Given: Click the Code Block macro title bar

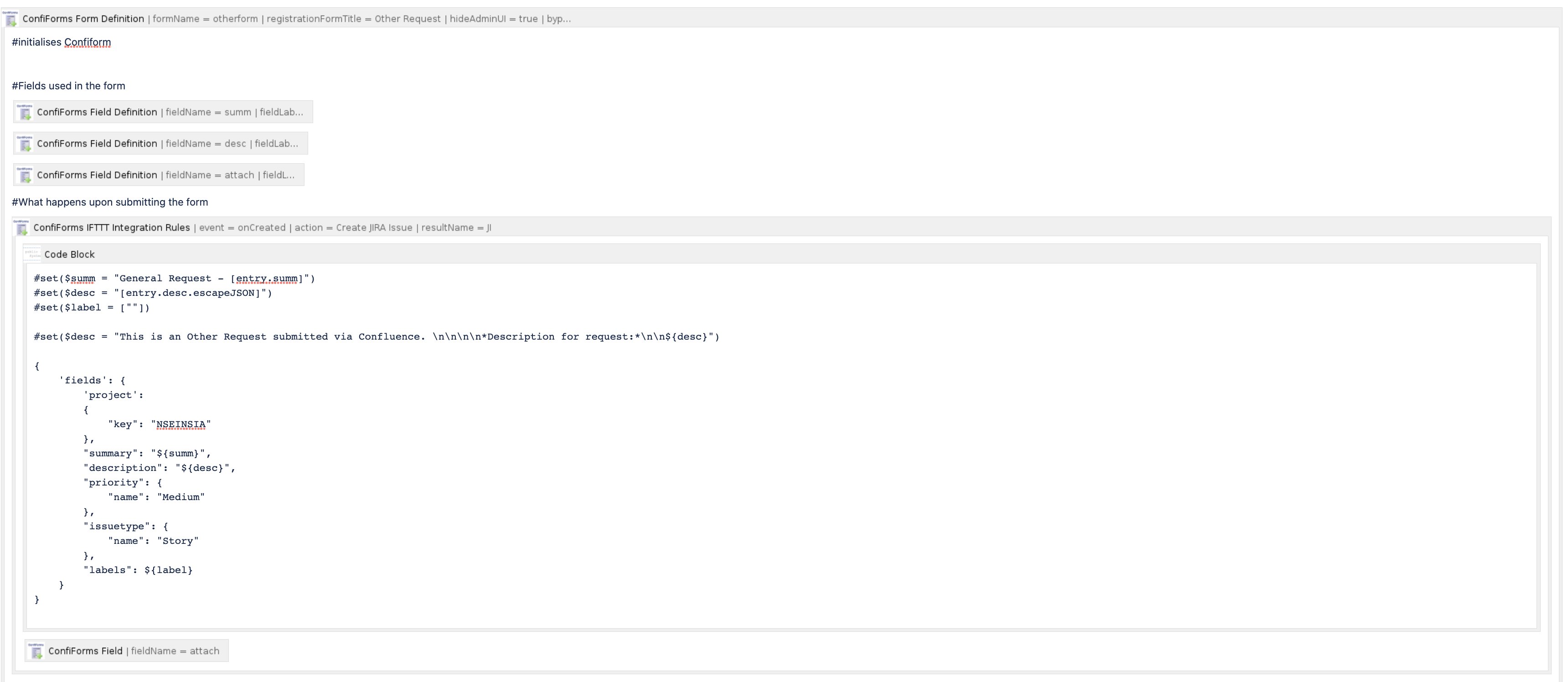Looking at the screenshot, I should 69,254.
